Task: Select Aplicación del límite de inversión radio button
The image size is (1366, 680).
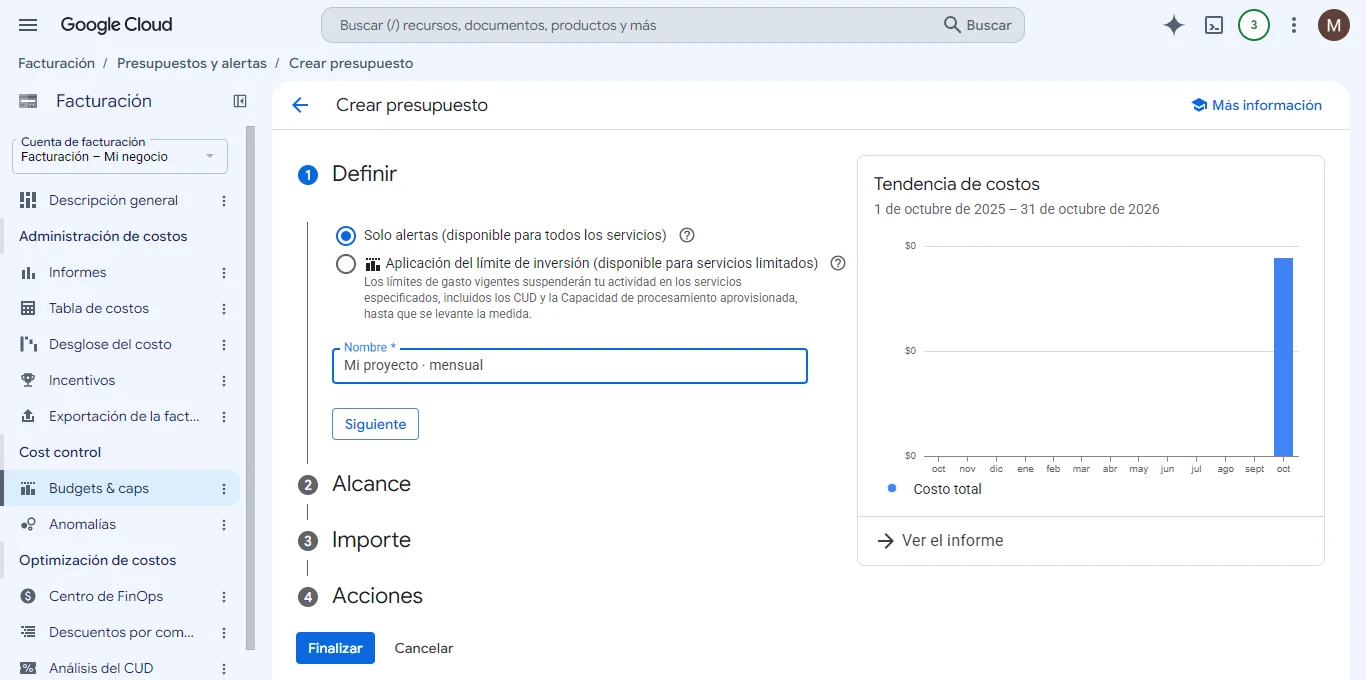Action: pyautogui.click(x=346, y=264)
